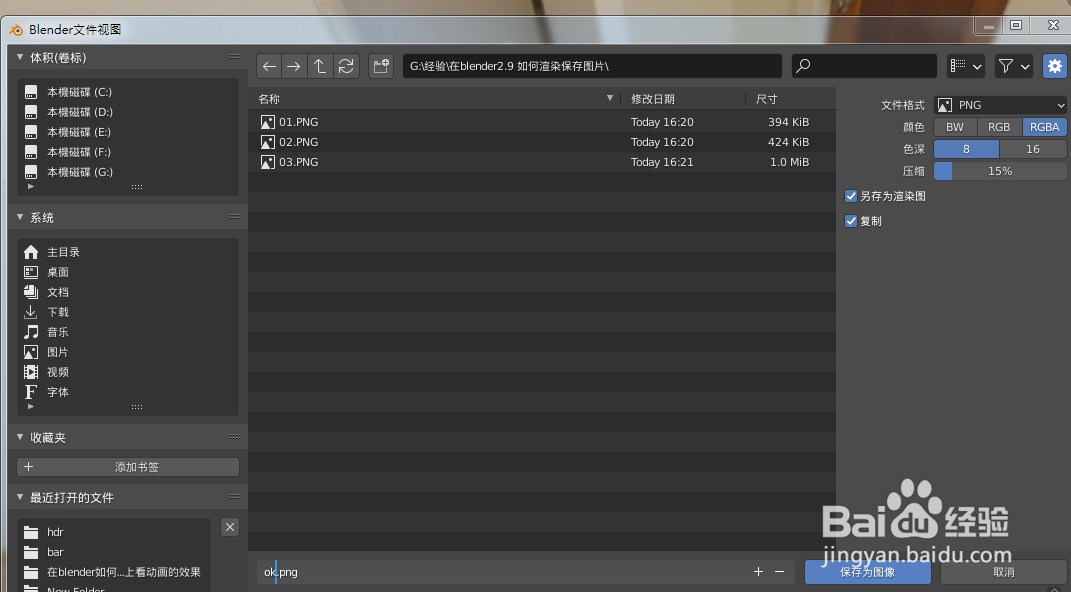
Task: Collapse the 收藏夹 panel
Action: 20,437
